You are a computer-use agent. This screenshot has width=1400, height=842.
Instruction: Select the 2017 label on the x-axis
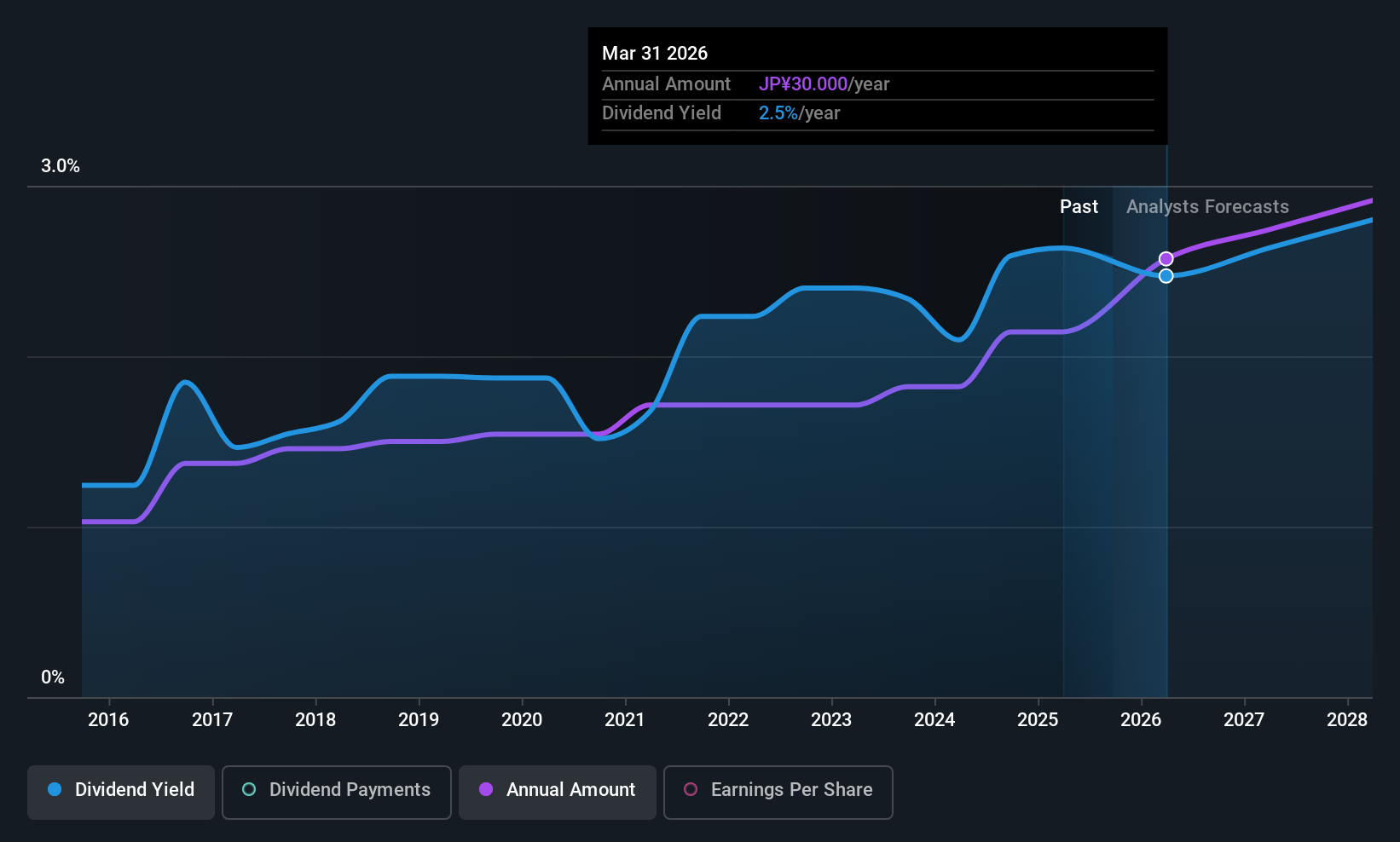pos(212,720)
